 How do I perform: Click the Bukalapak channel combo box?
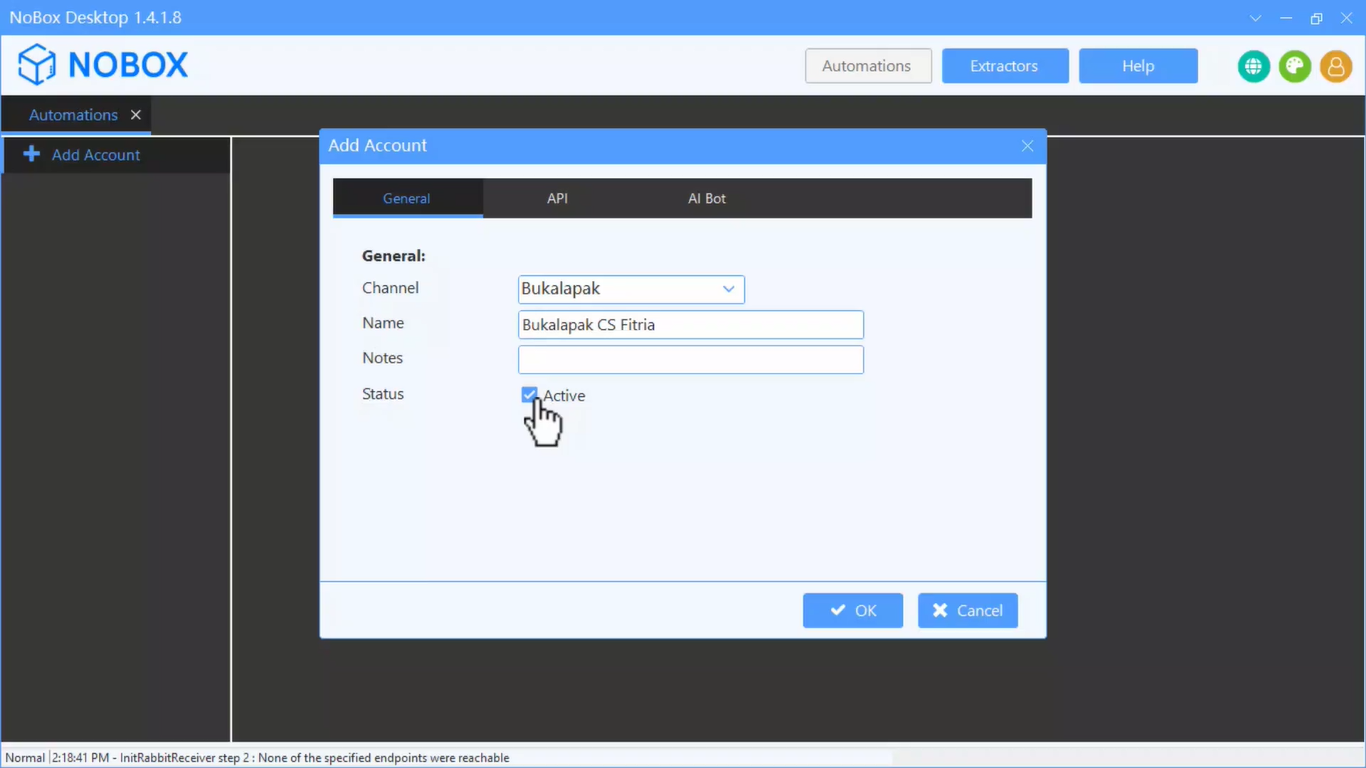pos(615,289)
